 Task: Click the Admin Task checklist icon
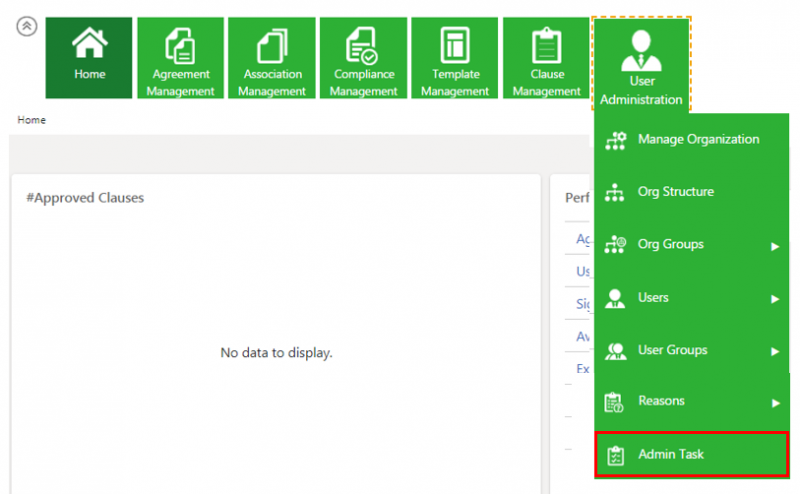(615, 455)
